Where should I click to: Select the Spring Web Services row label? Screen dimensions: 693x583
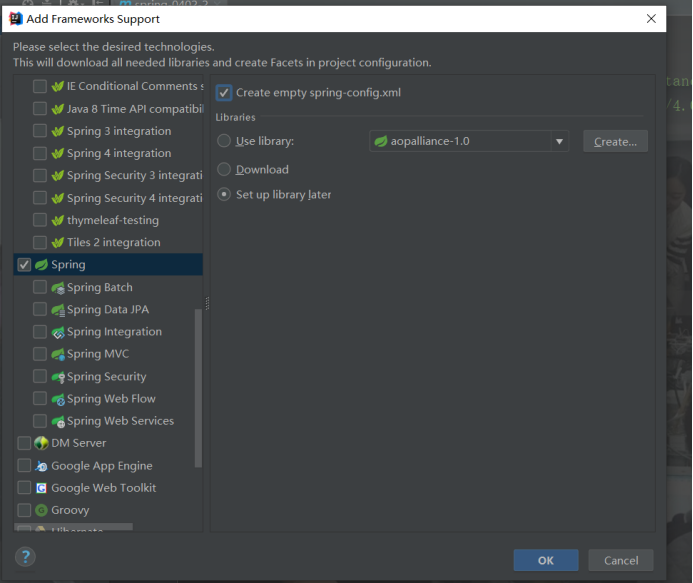point(120,421)
